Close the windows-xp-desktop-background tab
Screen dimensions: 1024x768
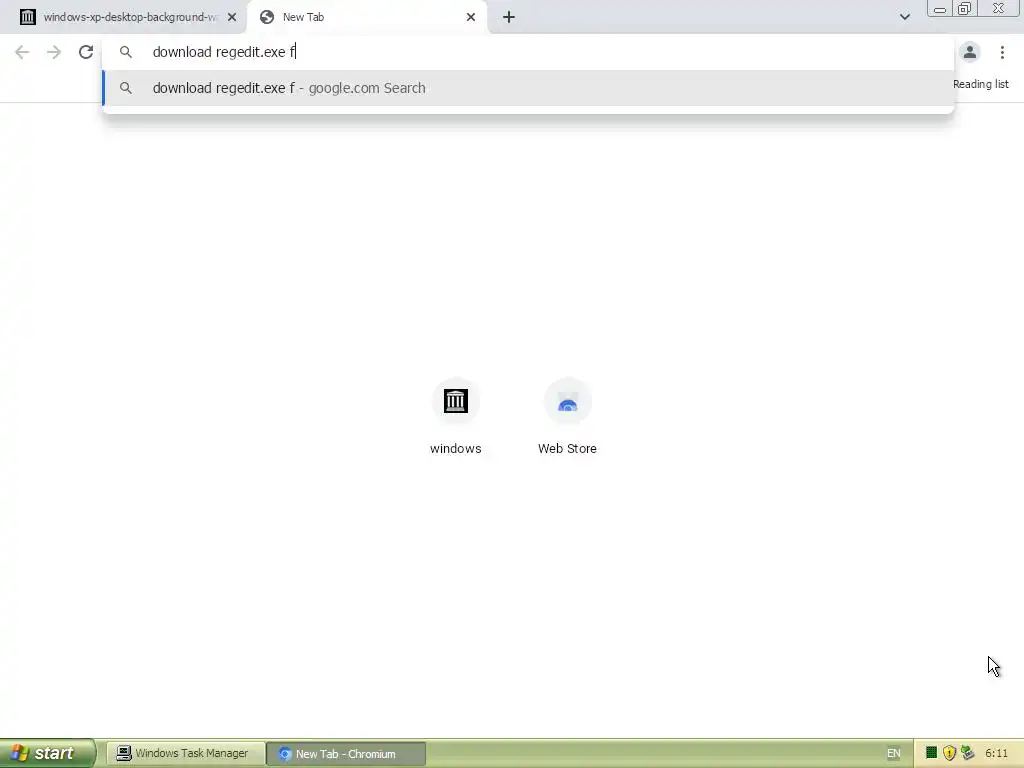(232, 17)
